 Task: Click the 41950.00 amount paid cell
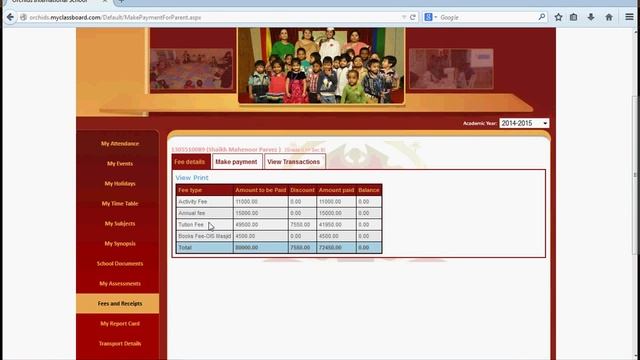pyautogui.click(x=336, y=224)
